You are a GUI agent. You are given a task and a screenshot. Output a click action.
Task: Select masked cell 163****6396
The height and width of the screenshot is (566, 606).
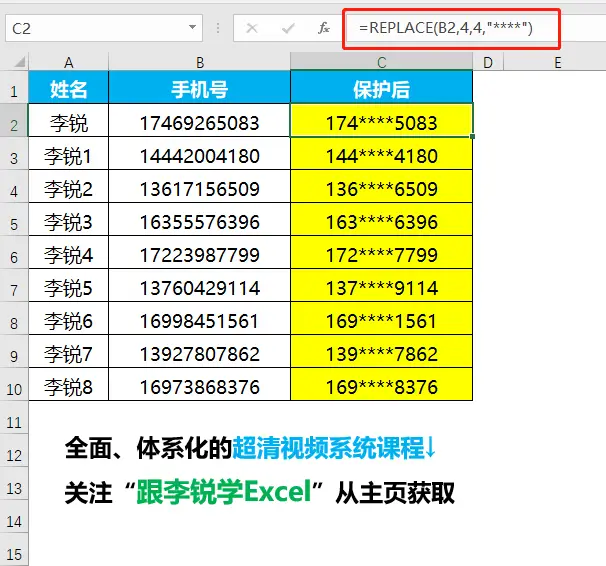(381, 219)
